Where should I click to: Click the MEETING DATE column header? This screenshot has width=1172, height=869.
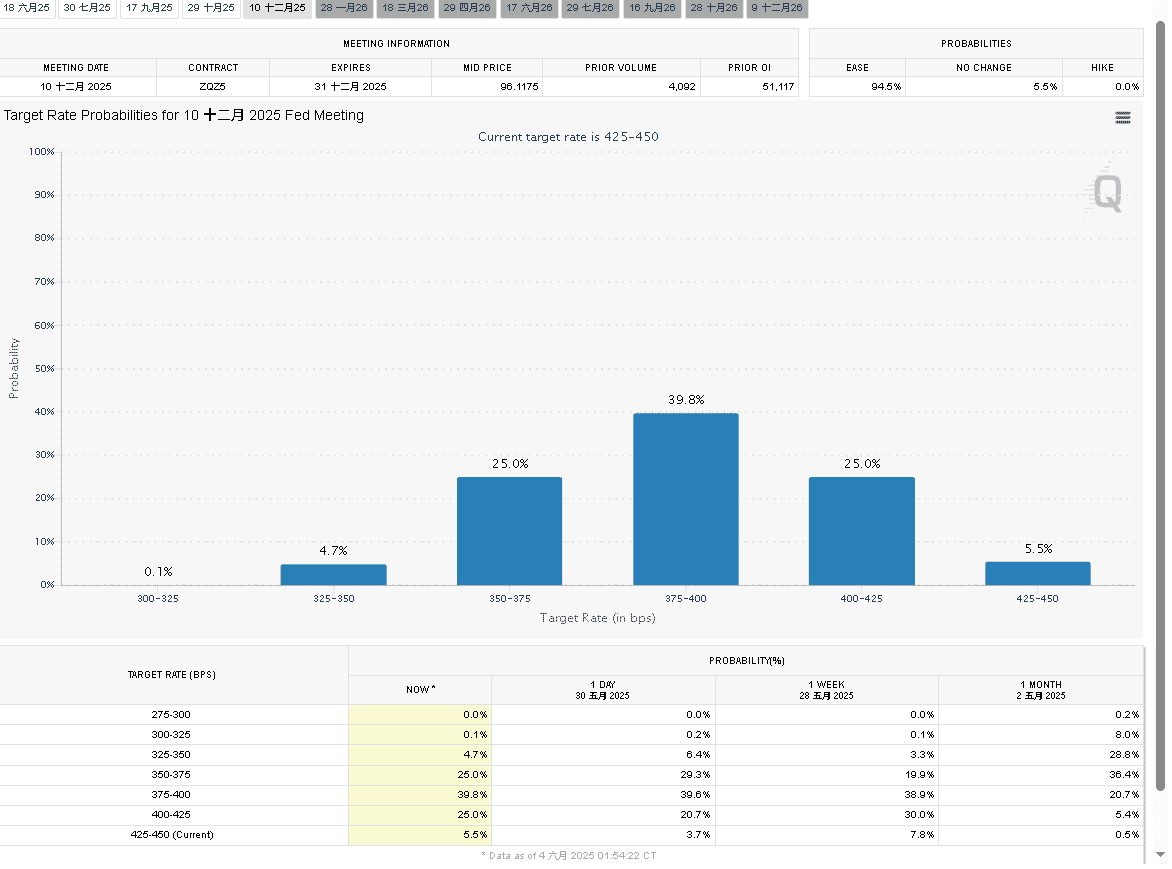click(x=75, y=67)
